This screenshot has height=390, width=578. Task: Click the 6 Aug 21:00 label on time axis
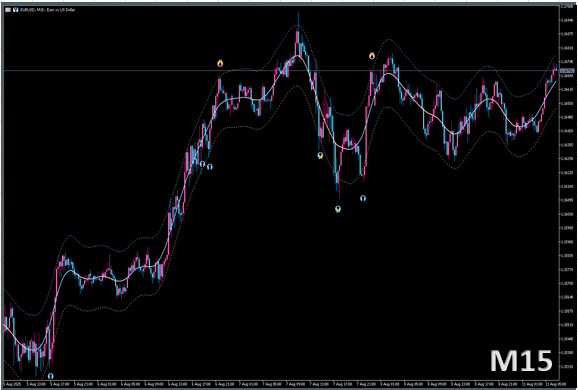224,384
